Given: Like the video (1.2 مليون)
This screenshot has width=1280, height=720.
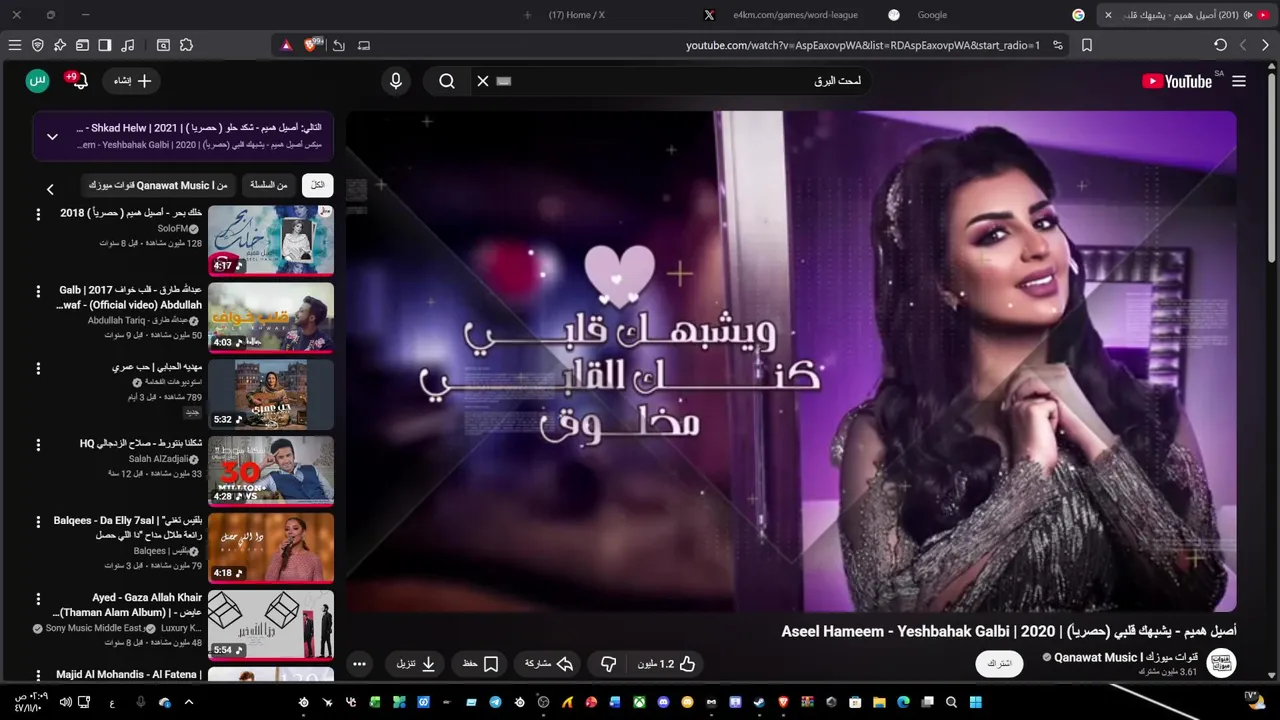Looking at the screenshot, I should point(666,664).
